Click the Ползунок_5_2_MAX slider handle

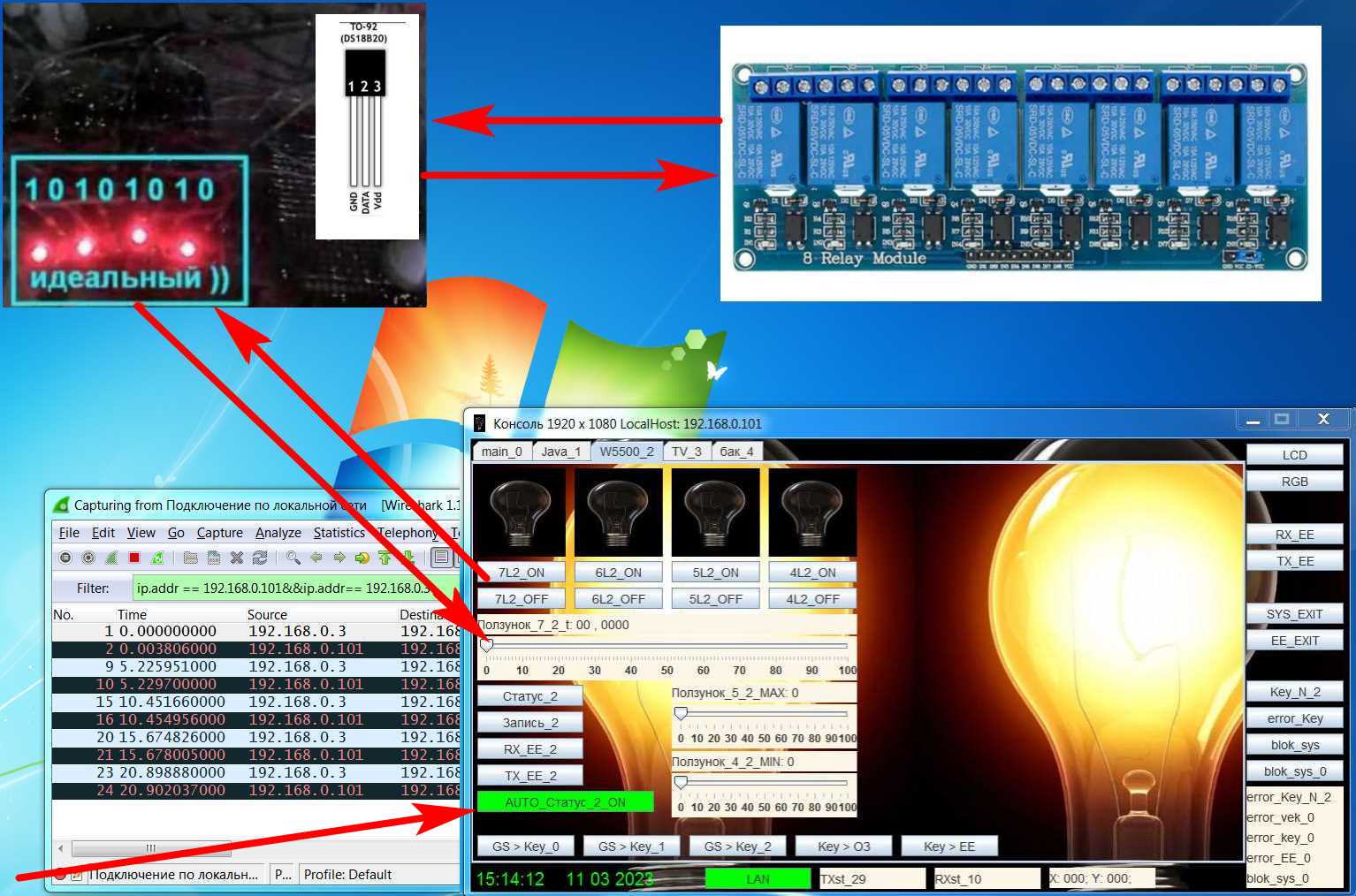[681, 713]
